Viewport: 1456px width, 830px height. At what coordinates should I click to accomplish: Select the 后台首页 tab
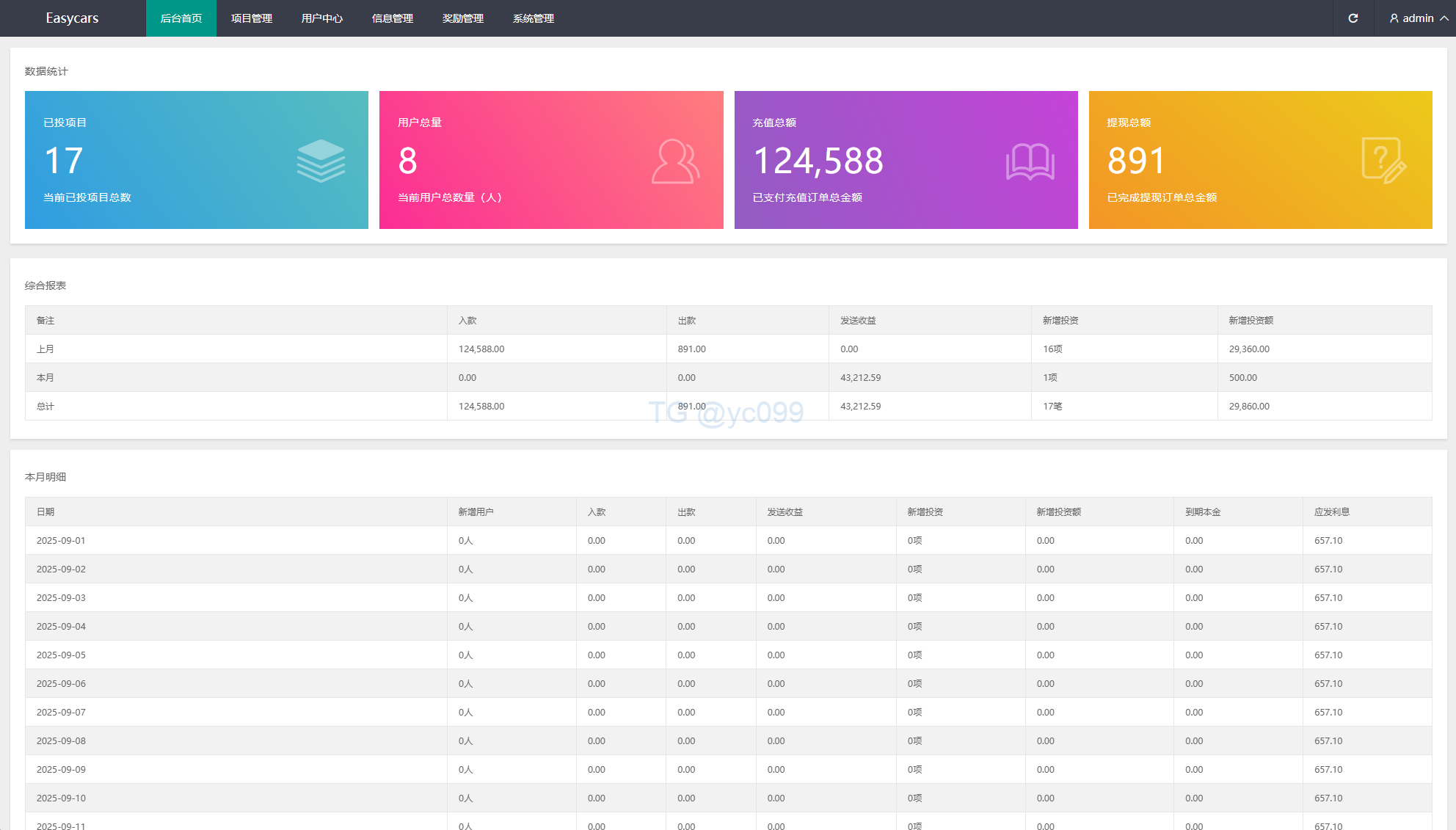(x=181, y=18)
